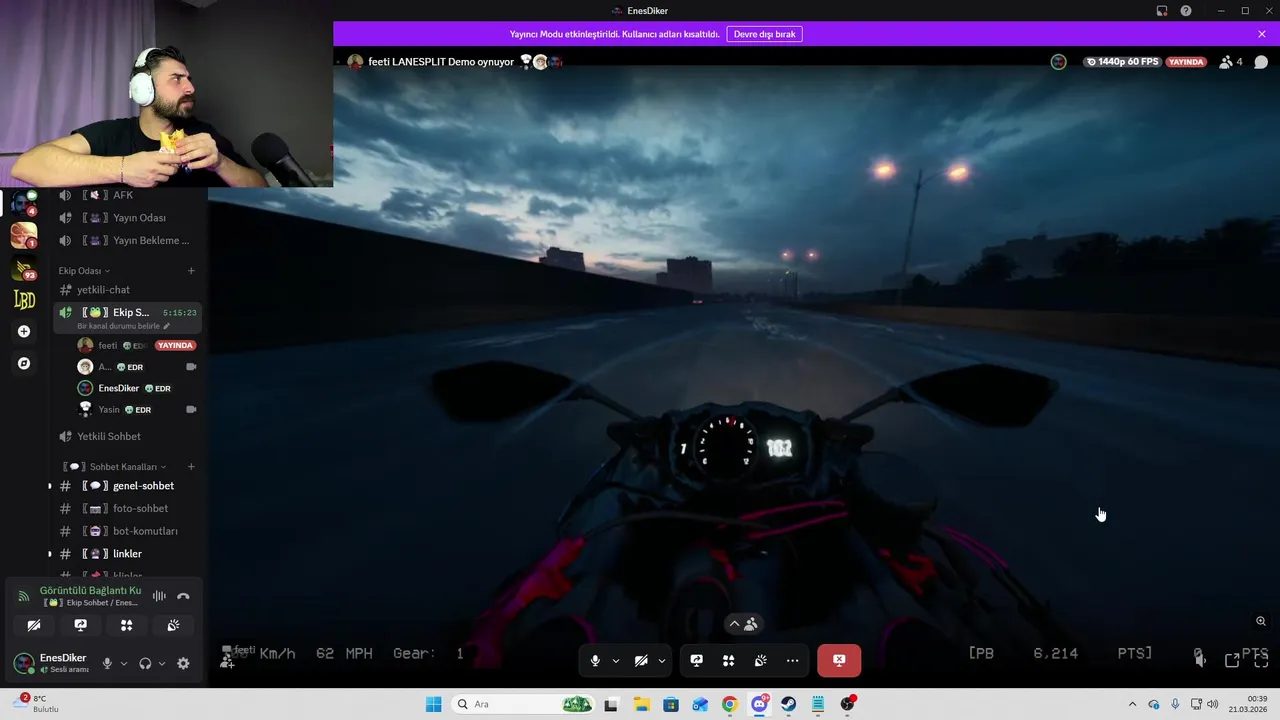Edit channel status pencil under Ekip S...
The width and height of the screenshot is (1280, 720).
click(x=167, y=326)
